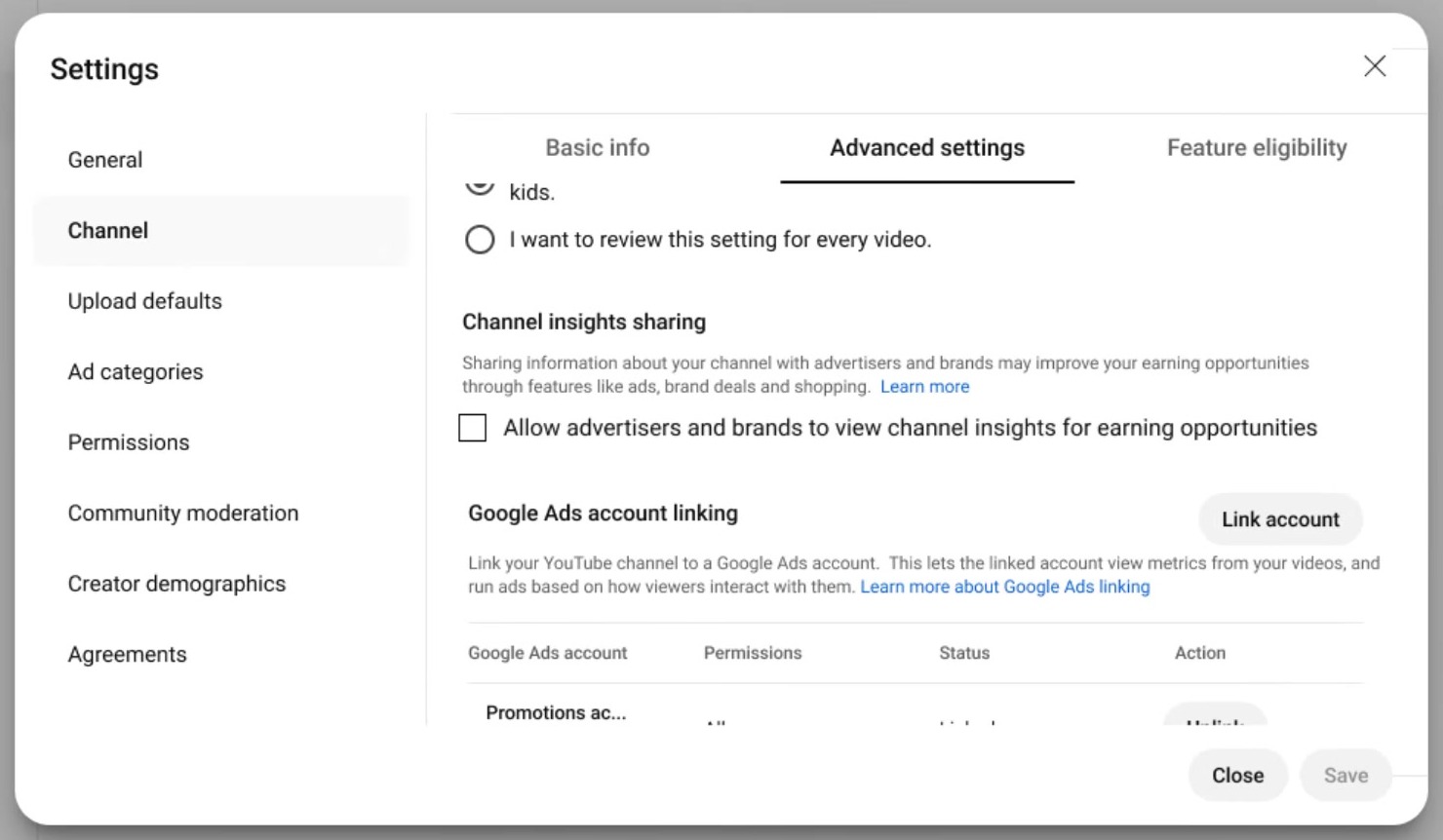
Task: Go to Ad categories settings
Action: coord(221,372)
